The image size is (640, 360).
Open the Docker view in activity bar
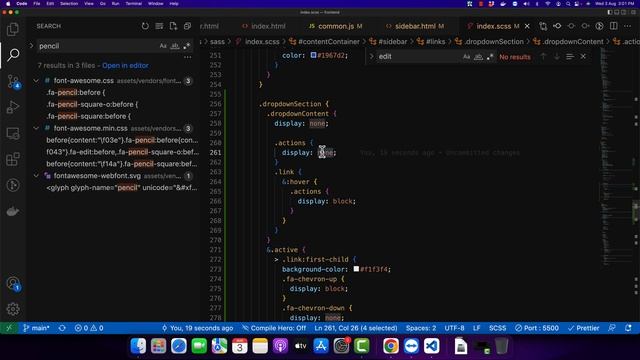[13, 211]
